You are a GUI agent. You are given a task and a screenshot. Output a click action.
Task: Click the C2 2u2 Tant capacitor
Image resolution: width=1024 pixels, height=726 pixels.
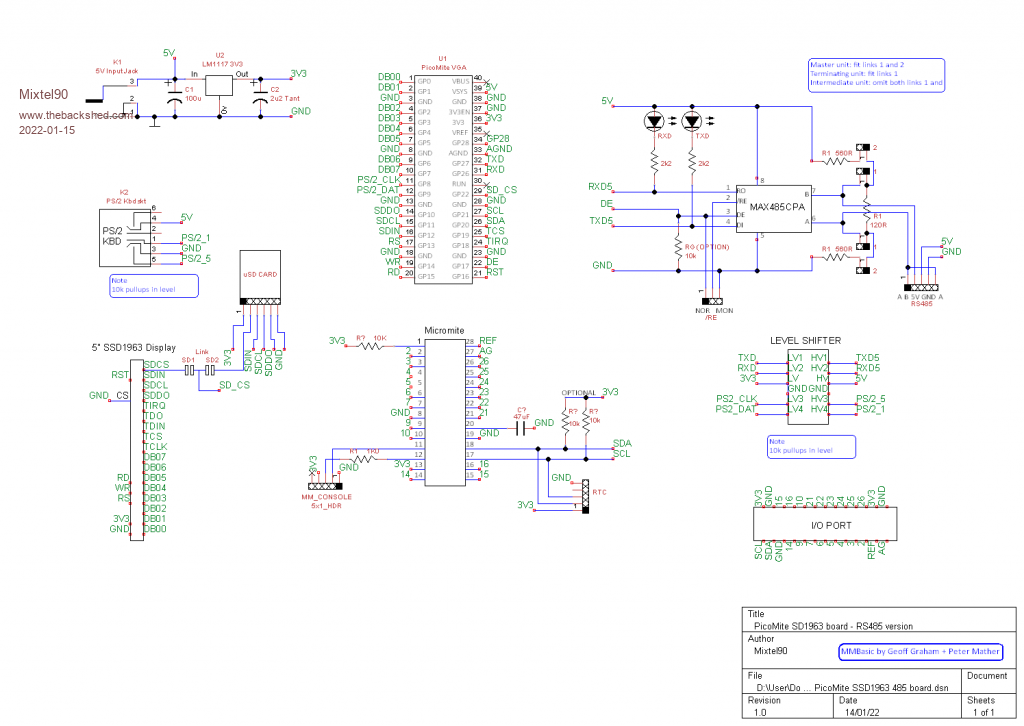coord(261,97)
